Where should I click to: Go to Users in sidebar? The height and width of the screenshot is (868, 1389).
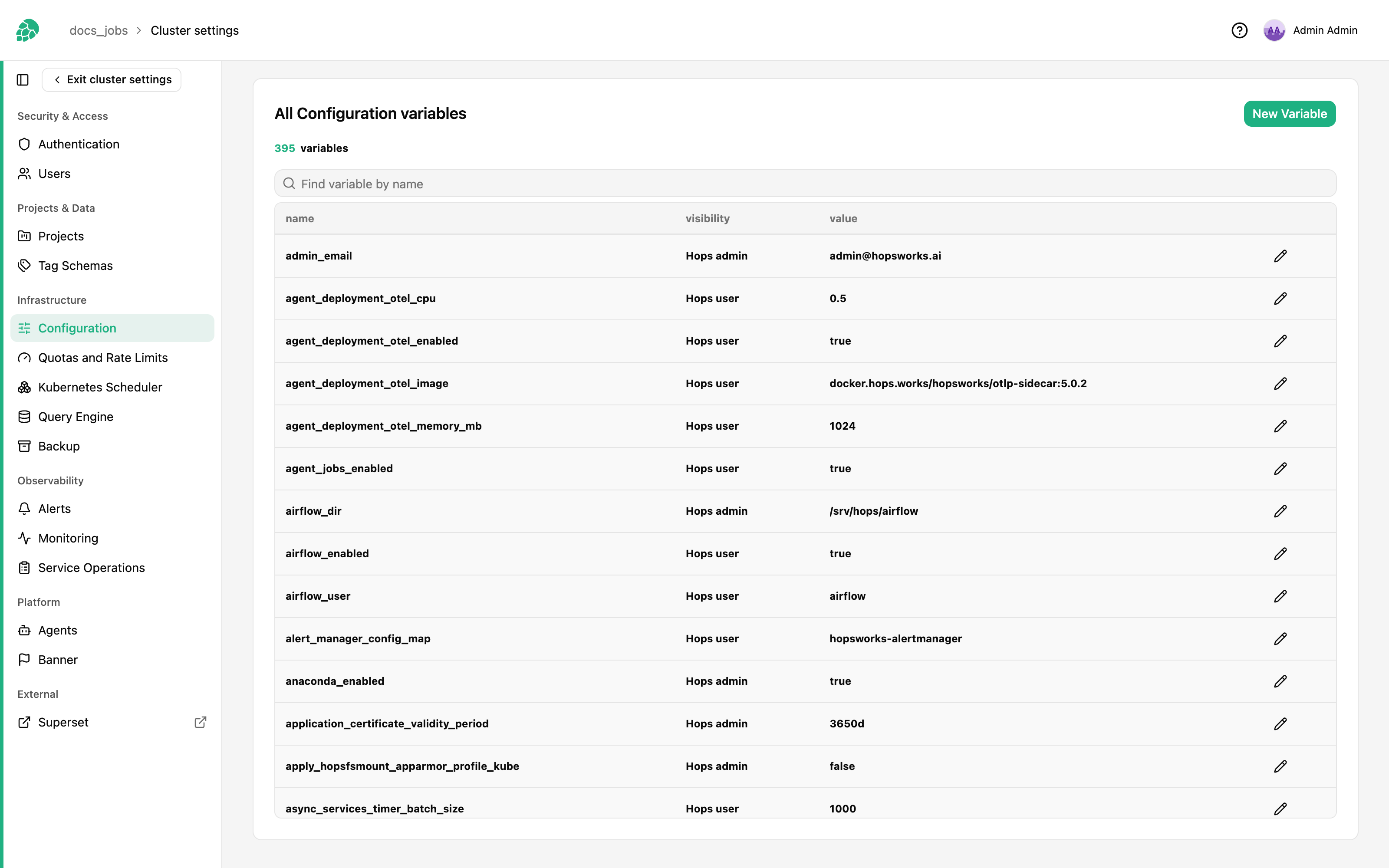pos(112,173)
